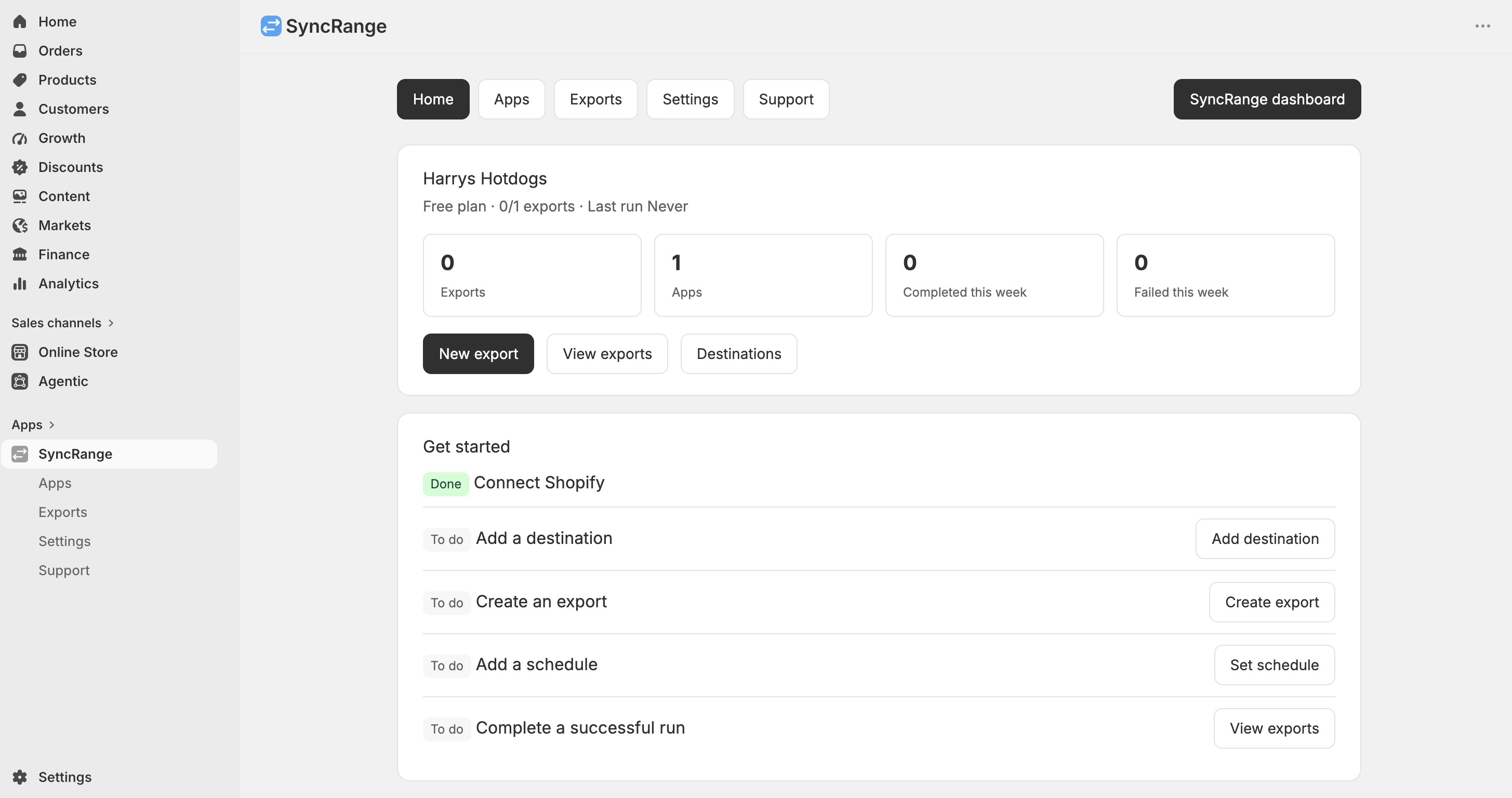Click the SyncRange logo in header
This screenshot has width=1512, height=798.
(x=271, y=26)
